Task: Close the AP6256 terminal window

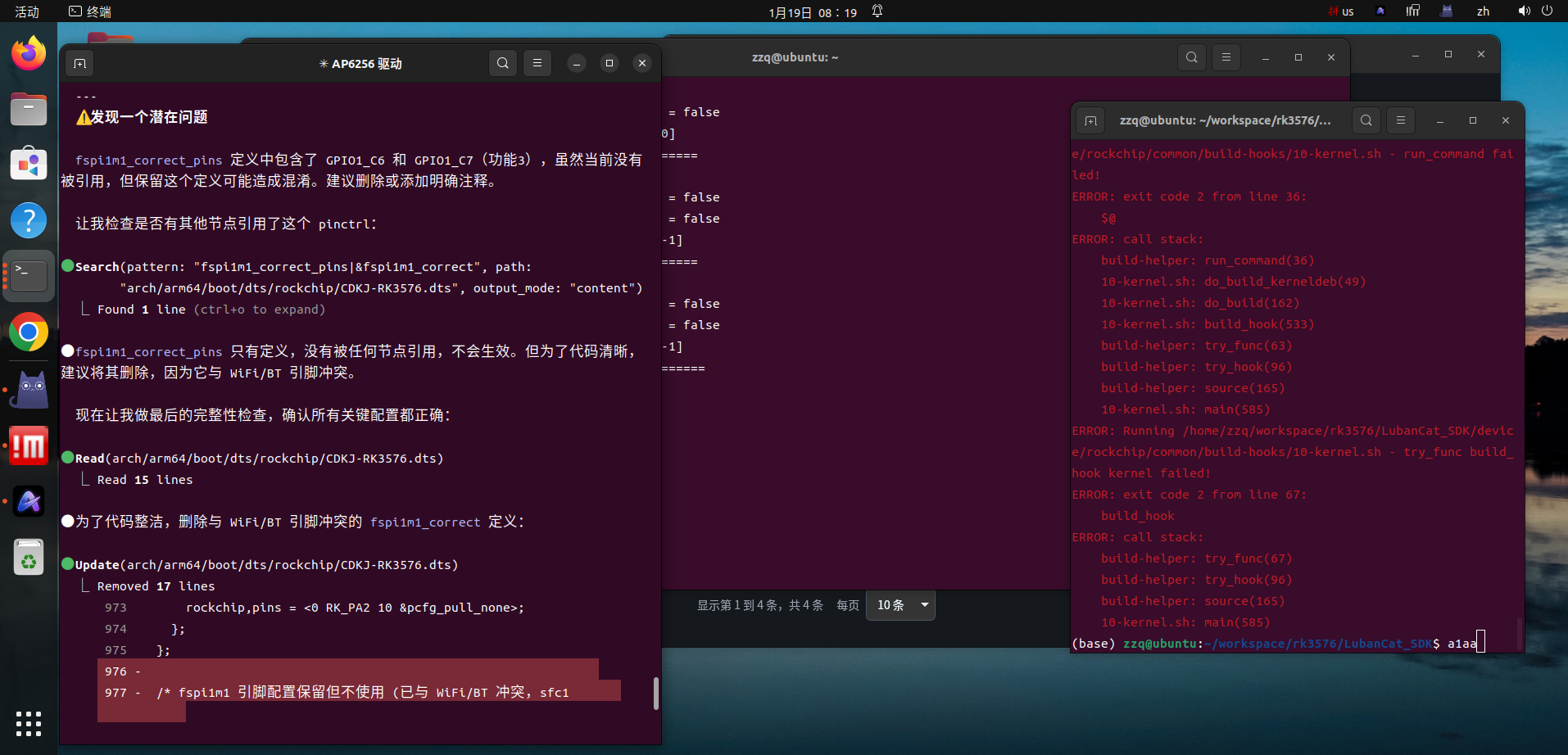Action: click(x=642, y=63)
